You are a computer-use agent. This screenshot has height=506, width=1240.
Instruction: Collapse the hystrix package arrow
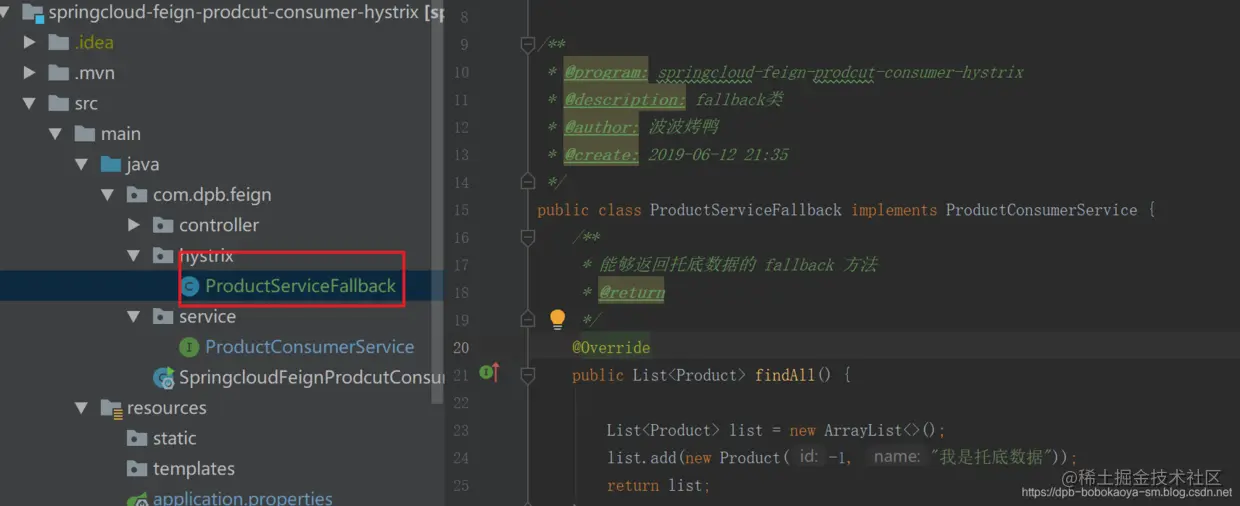point(134,256)
